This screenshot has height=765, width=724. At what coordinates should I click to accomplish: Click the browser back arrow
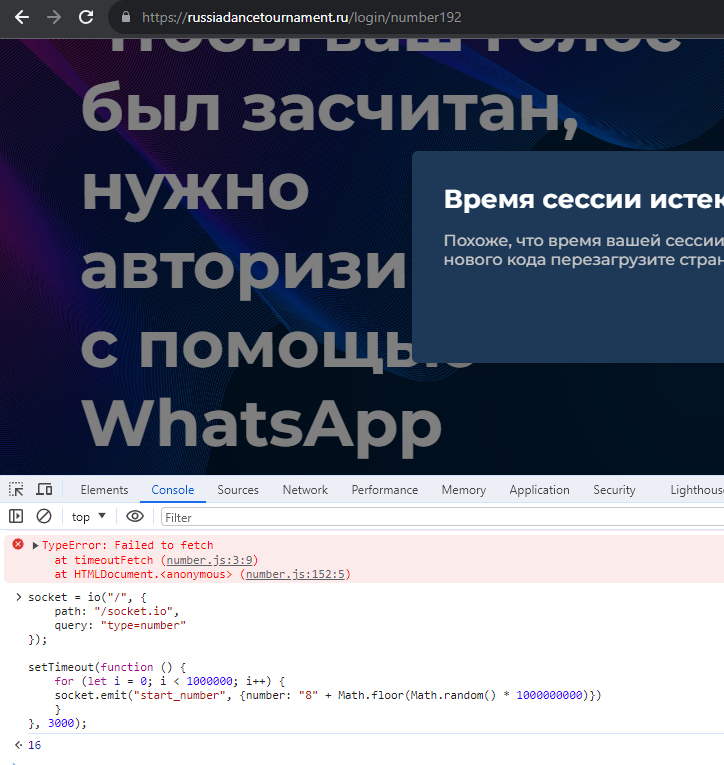21,17
